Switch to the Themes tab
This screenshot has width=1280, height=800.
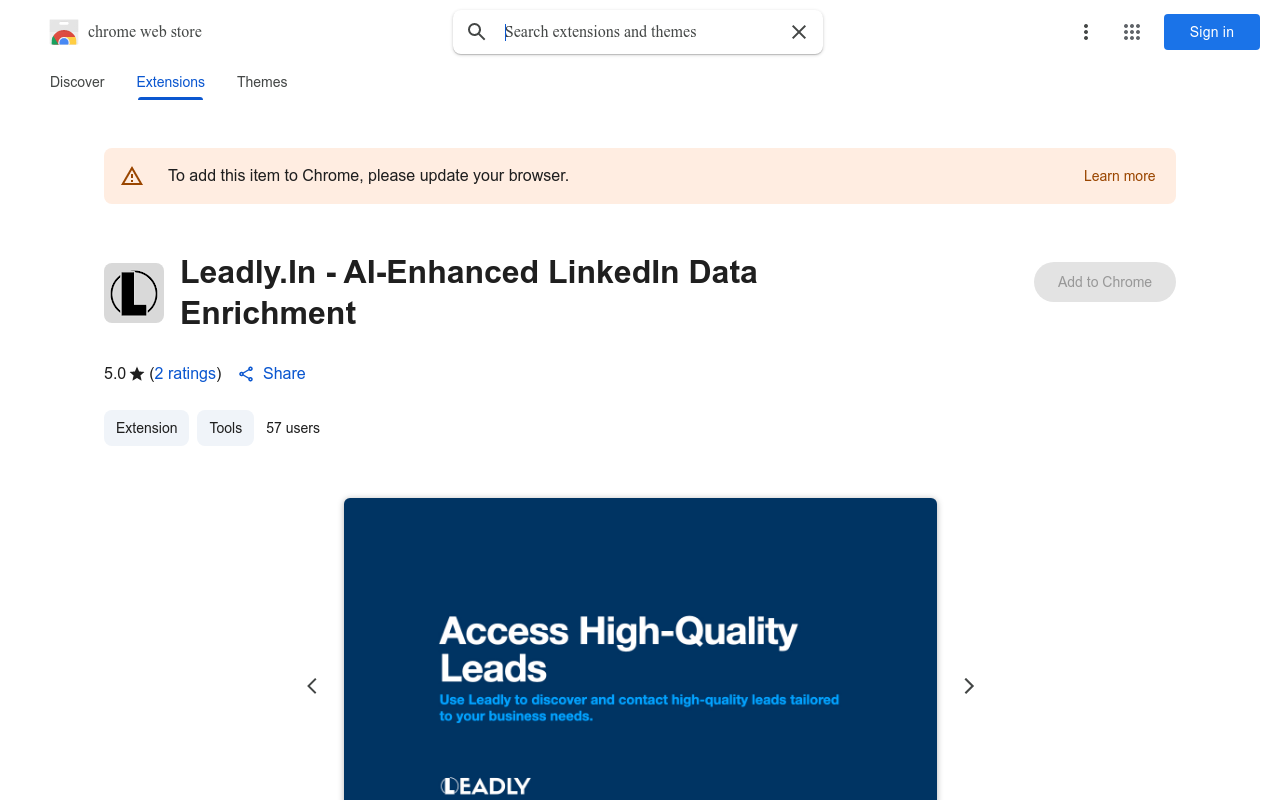[262, 82]
